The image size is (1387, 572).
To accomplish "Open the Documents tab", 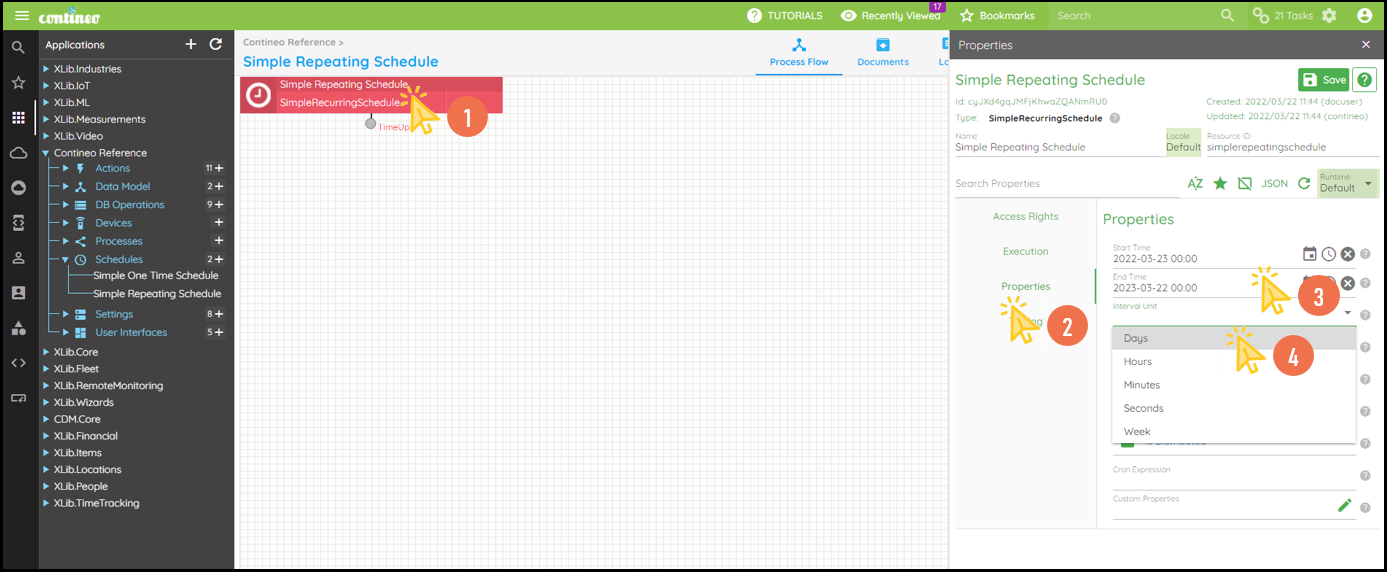I will [882, 52].
